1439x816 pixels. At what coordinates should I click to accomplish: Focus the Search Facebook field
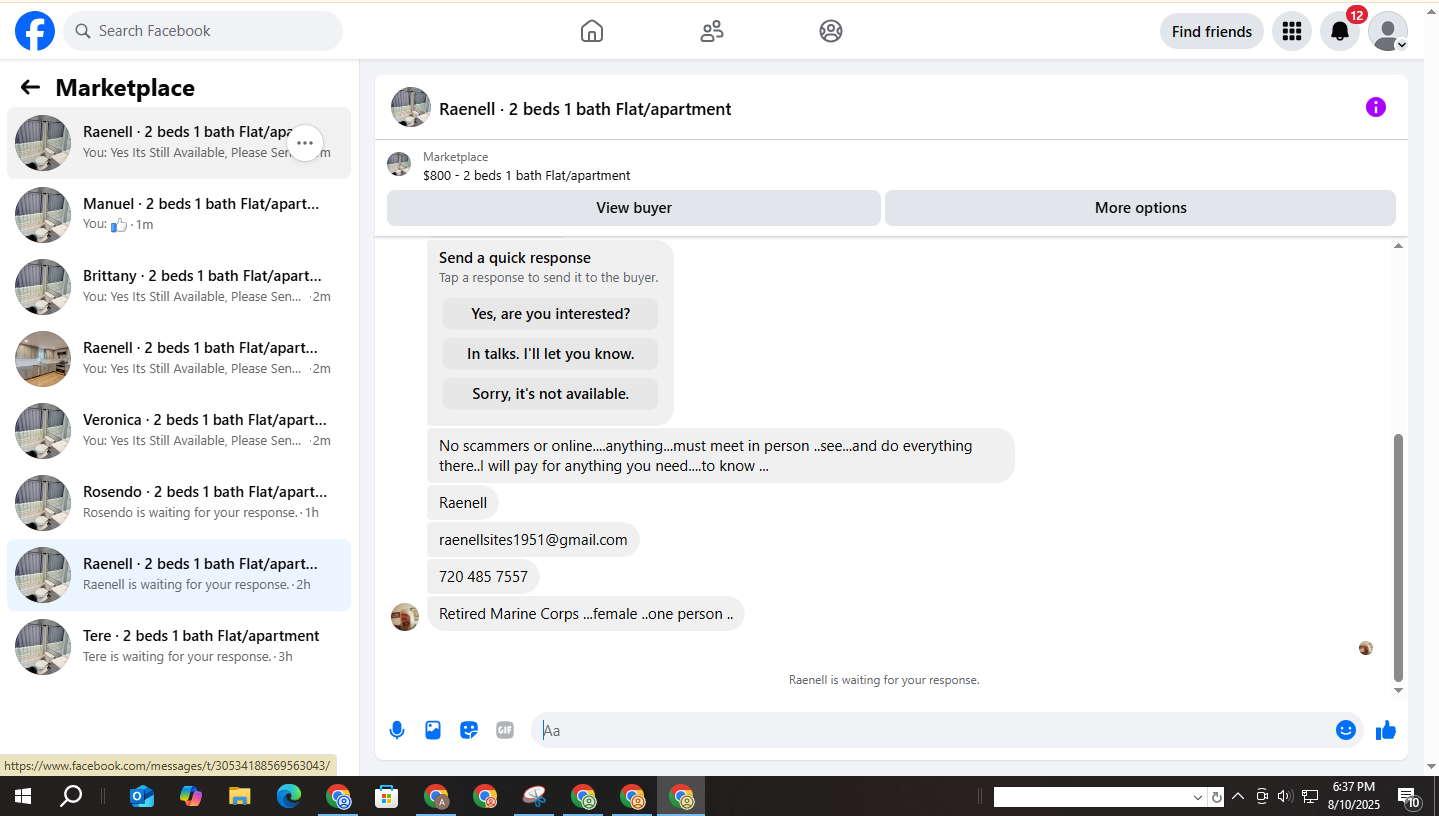click(x=203, y=31)
